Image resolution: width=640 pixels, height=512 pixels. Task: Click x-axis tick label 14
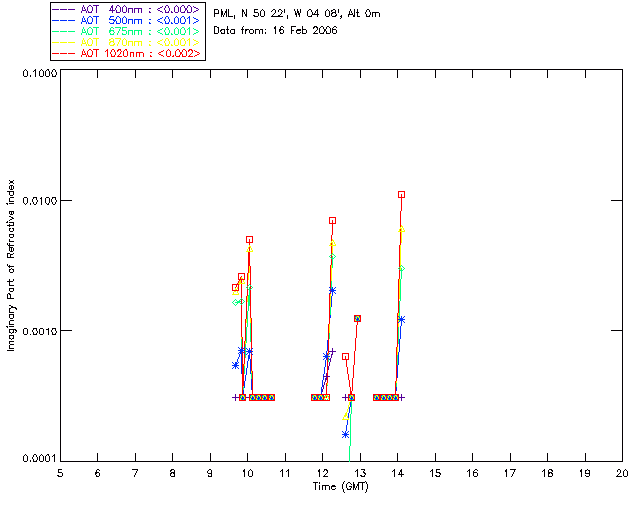(398, 473)
